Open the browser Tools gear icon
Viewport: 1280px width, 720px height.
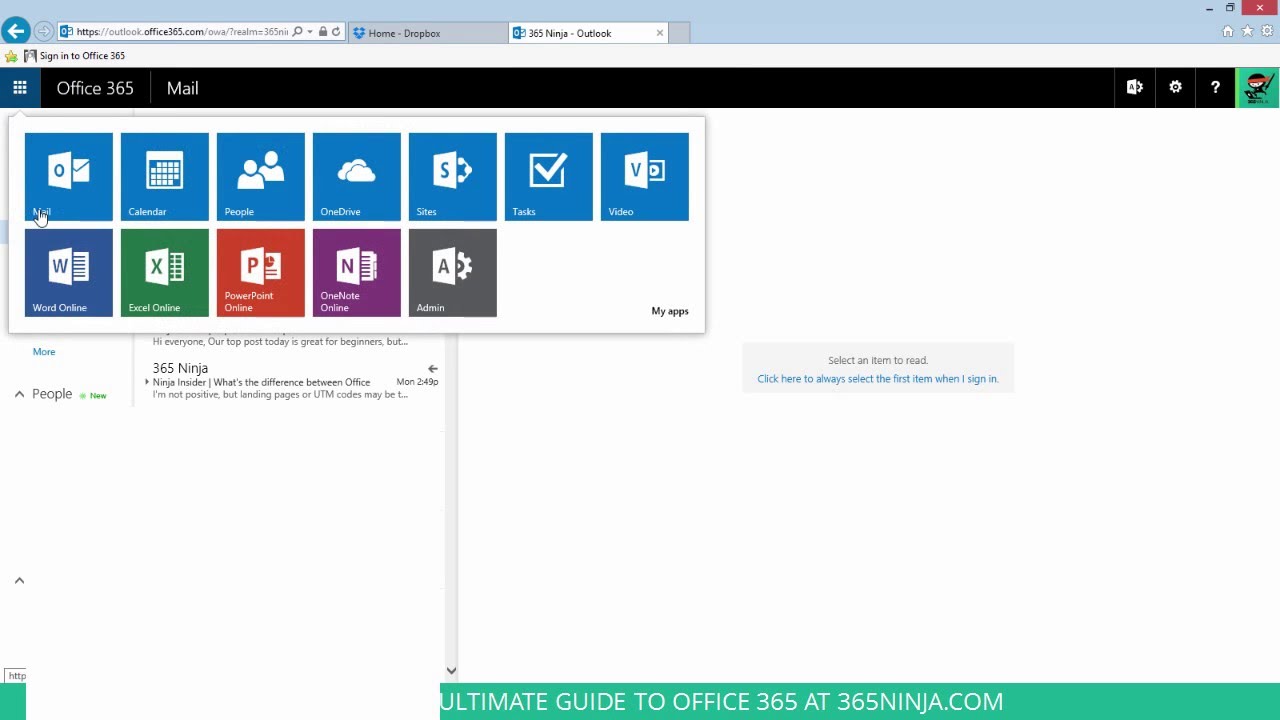(1266, 32)
